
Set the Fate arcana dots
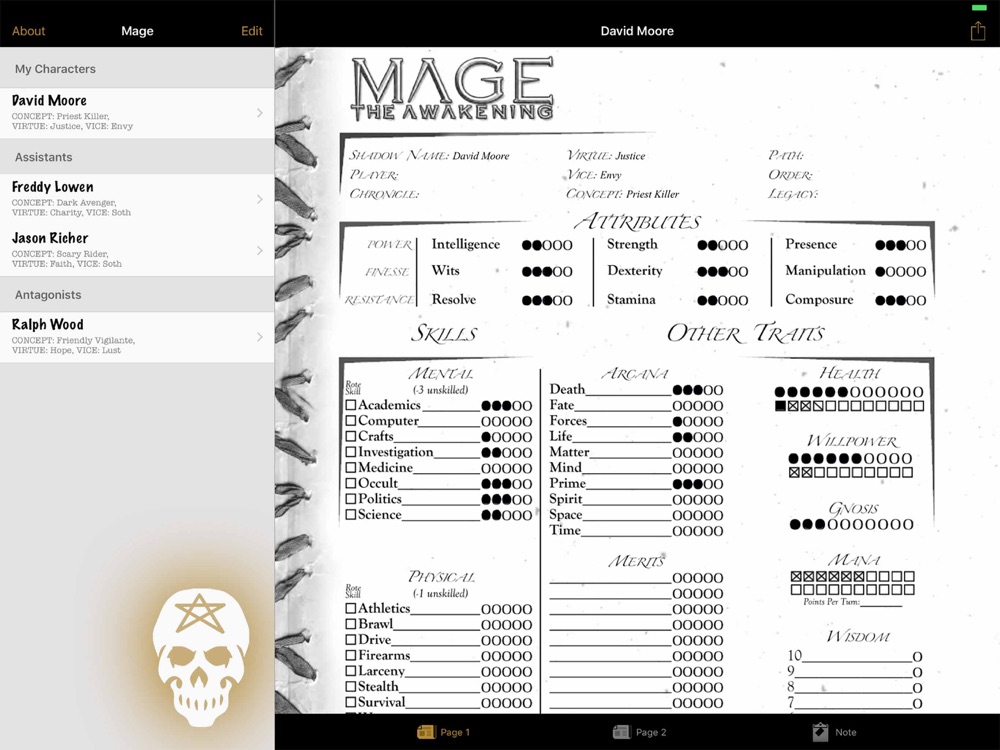point(698,406)
